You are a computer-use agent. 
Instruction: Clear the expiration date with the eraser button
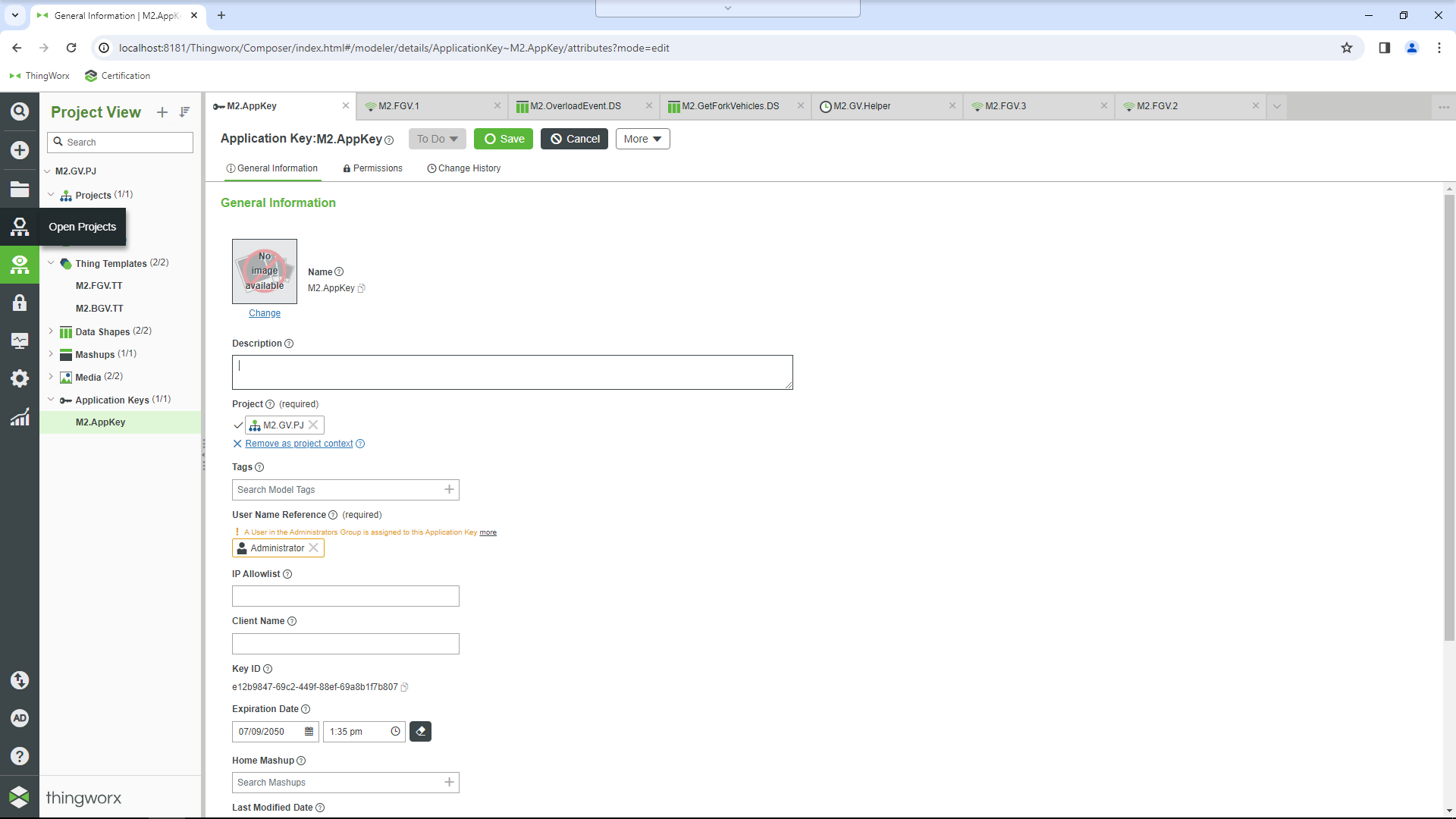[x=420, y=731]
